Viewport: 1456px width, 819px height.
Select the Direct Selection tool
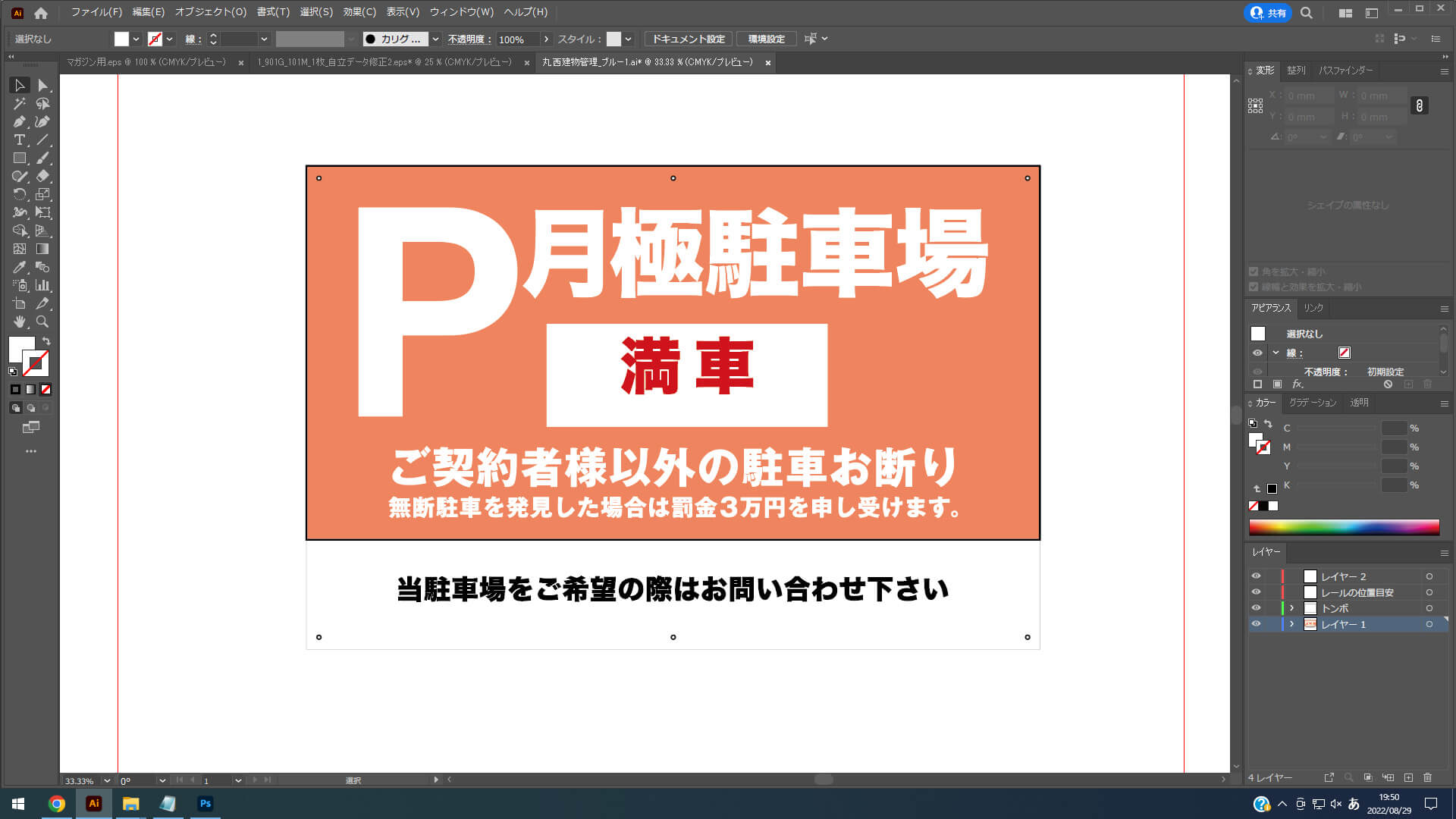point(42,86)
